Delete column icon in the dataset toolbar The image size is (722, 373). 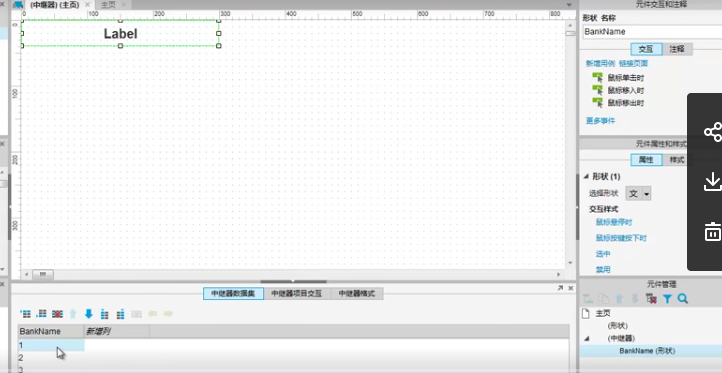[136, 314]
